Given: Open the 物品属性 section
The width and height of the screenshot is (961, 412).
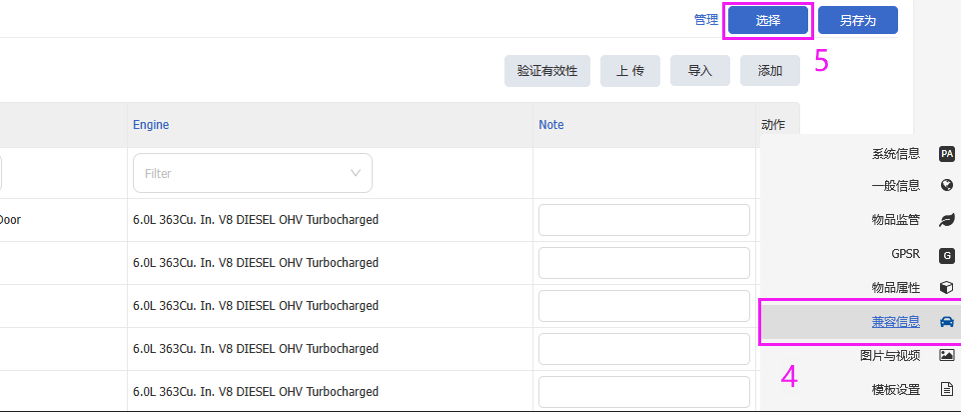Looking at the screenshot, I should click(895, 287).
